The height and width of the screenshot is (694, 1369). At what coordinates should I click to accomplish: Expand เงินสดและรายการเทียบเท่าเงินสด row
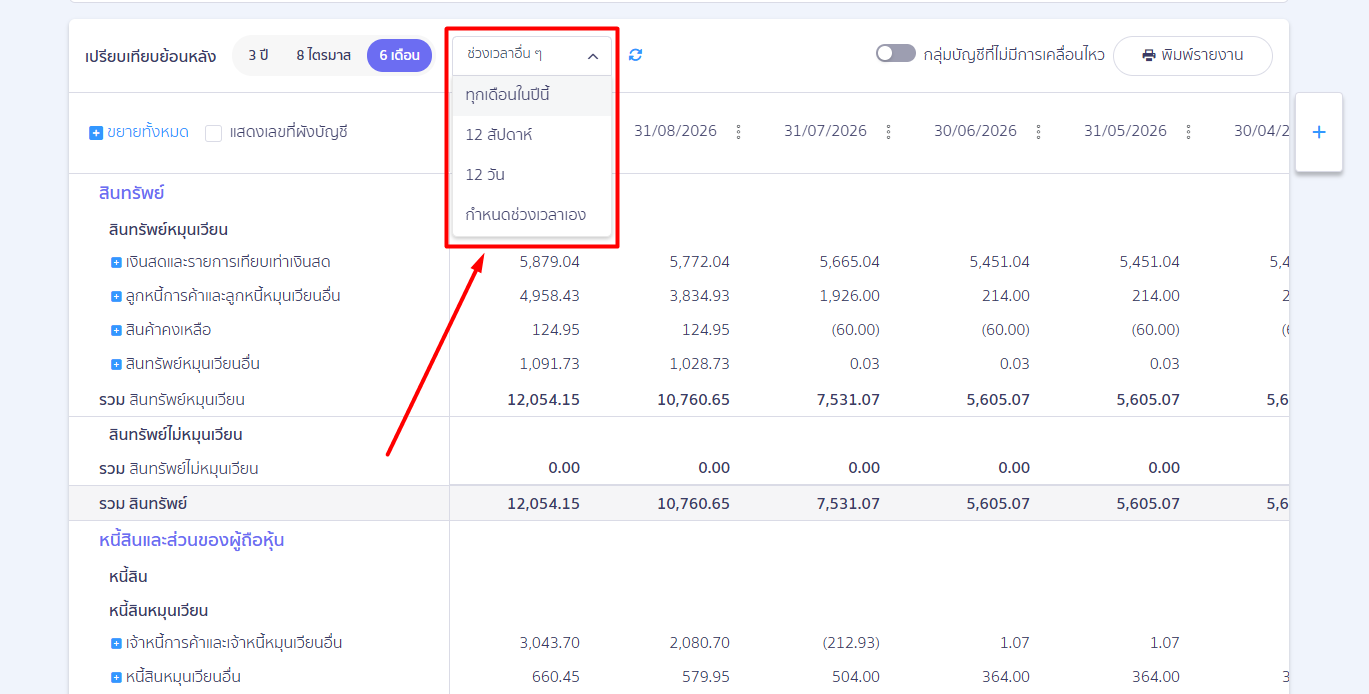click(x=116, y=262)
